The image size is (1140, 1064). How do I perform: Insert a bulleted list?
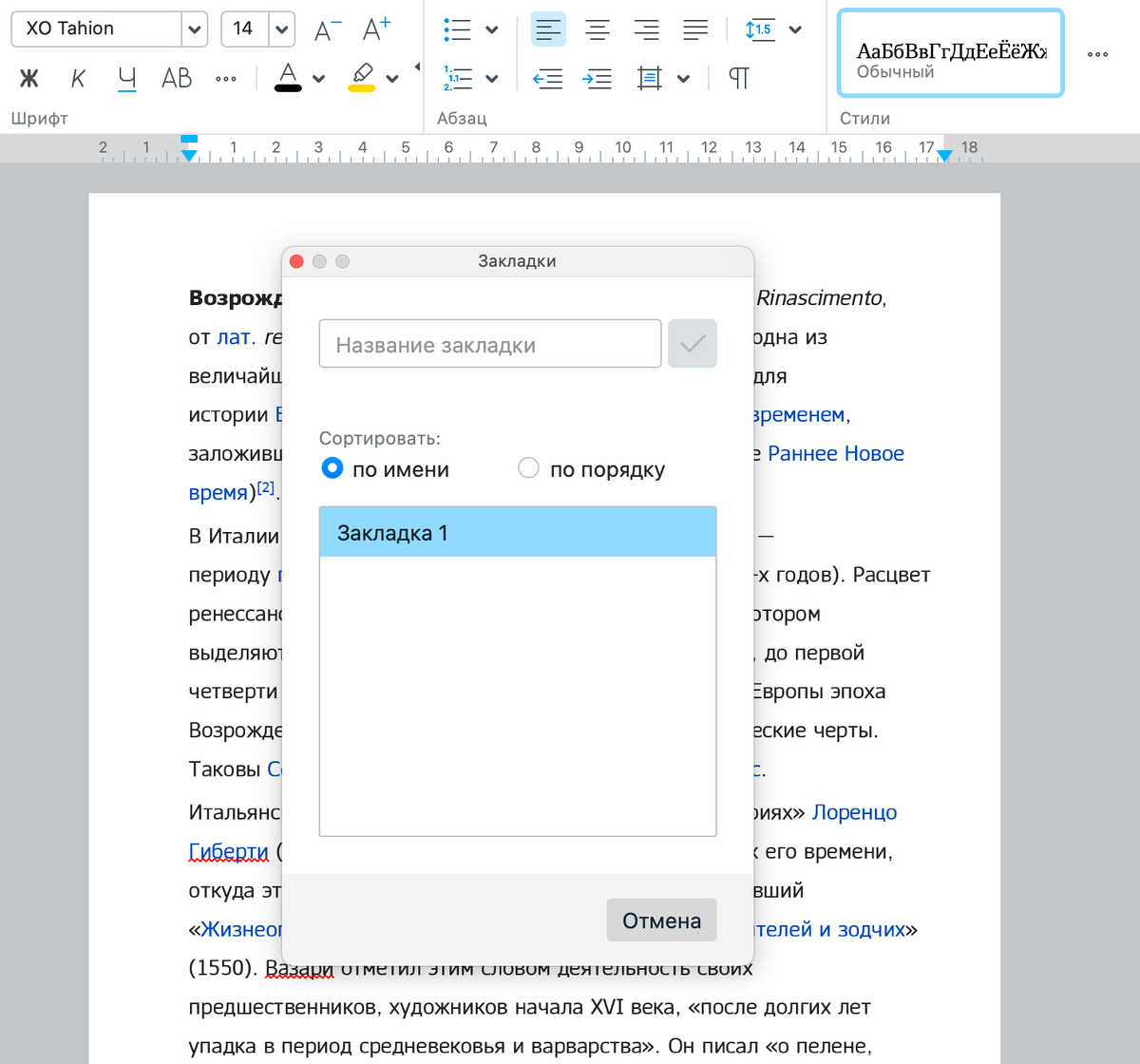(x=457, y=29)
